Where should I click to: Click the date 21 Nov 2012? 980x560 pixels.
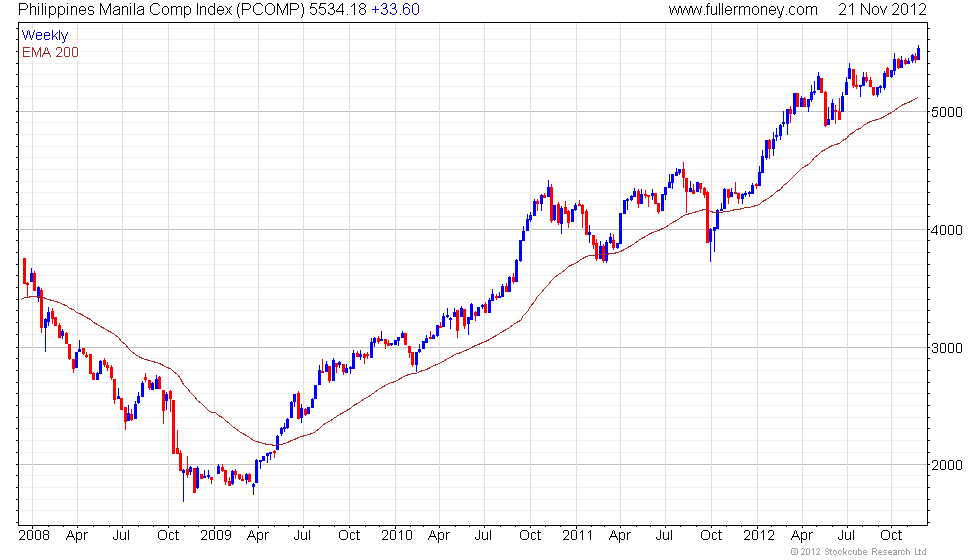pos(882,9)
